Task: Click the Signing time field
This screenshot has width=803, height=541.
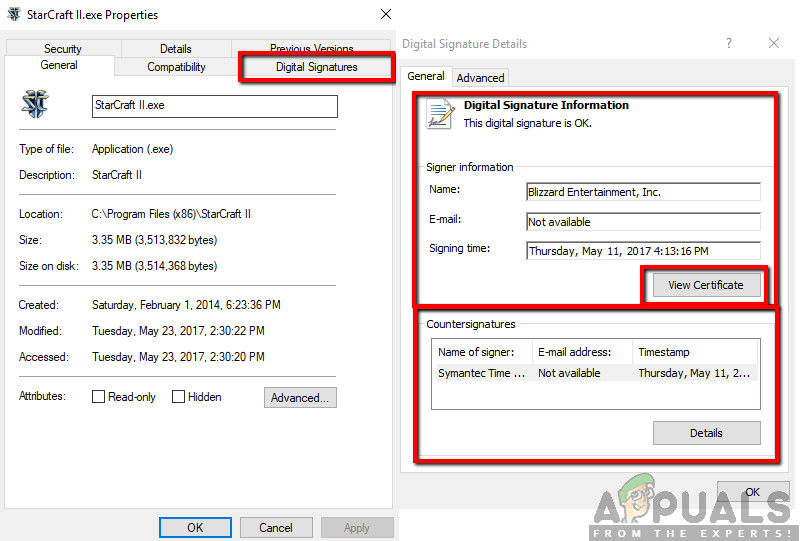Action: point(643,251)
